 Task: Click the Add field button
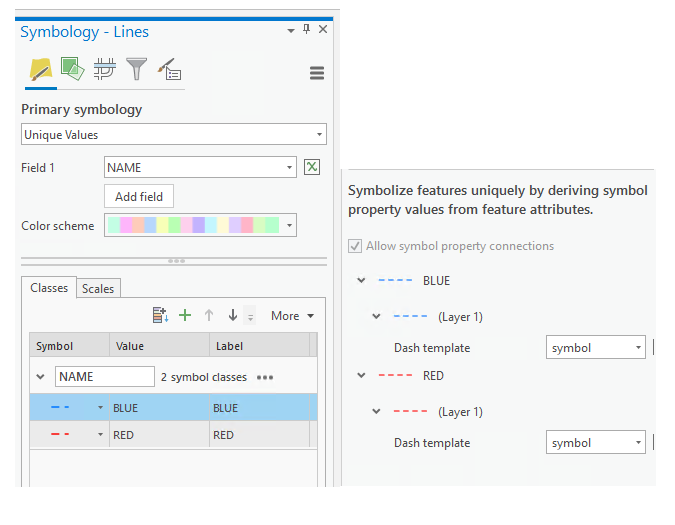(139, 197)
